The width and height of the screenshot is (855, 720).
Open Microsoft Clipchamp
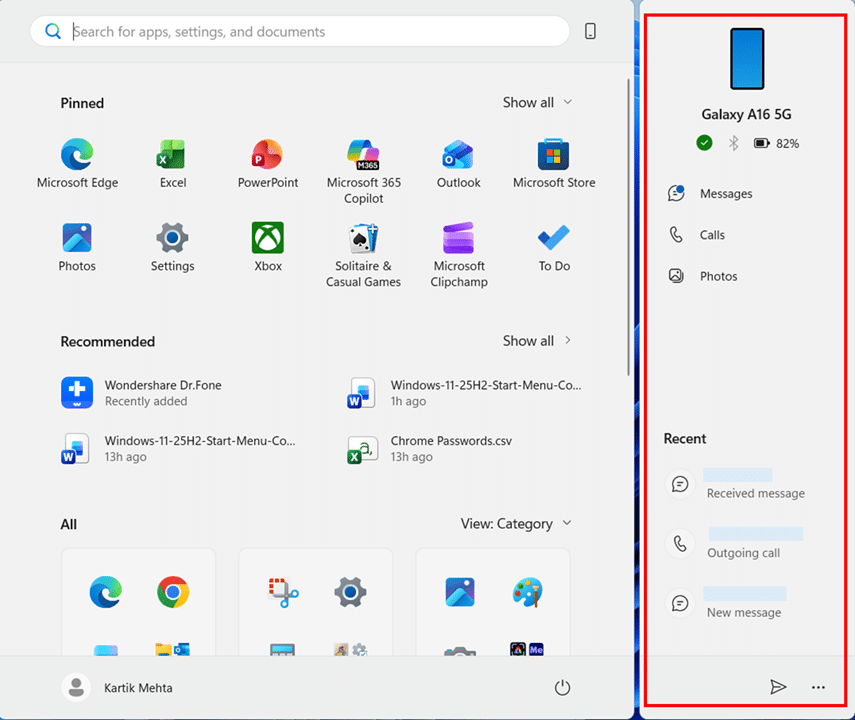tap(459, 255)
